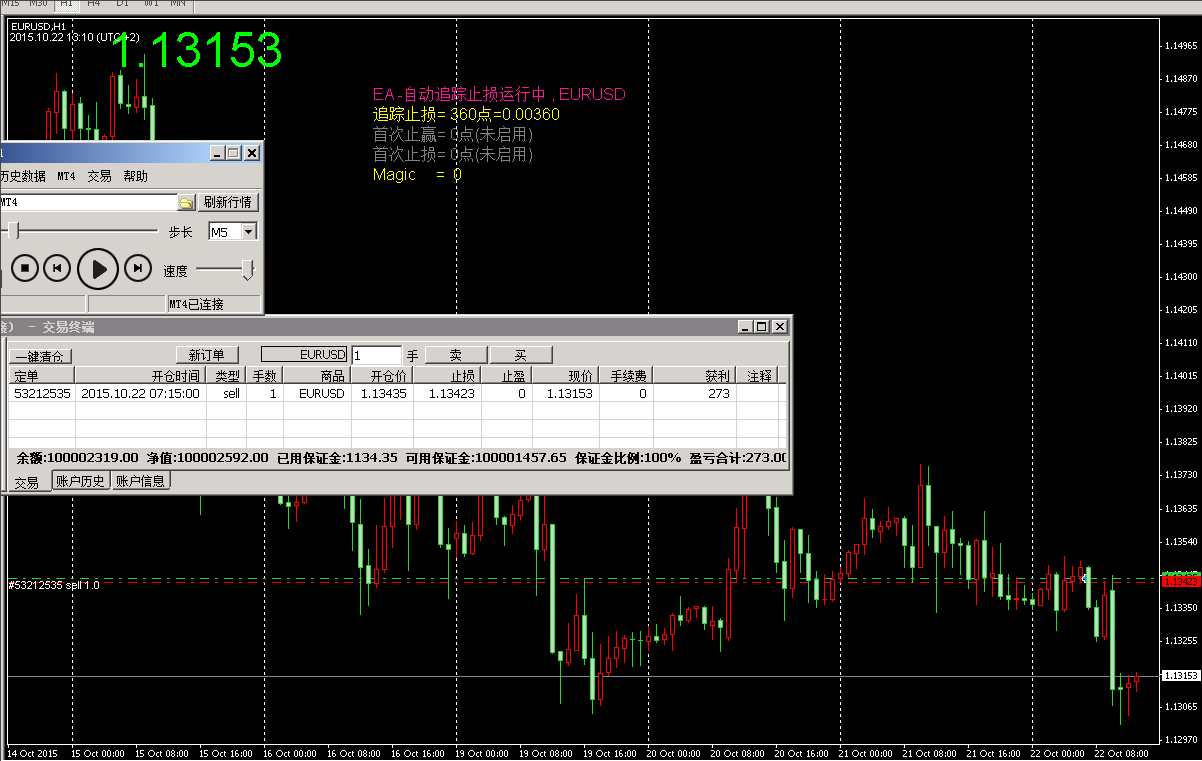This screenshot has height=761, width=1202.
Task: Click the 新订单 new order button
Action: point(207,355)
